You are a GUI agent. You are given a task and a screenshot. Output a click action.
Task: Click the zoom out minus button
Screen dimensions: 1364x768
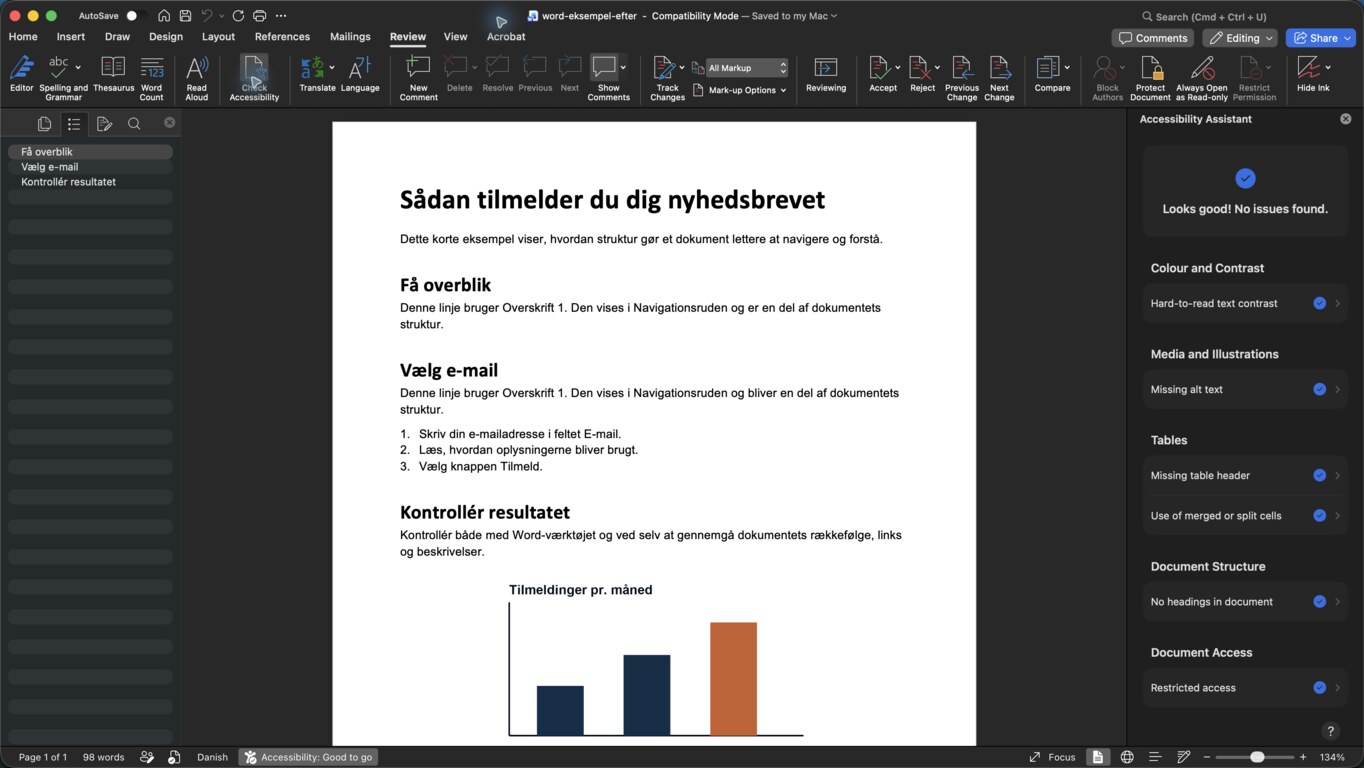[x=1207, y=757]
